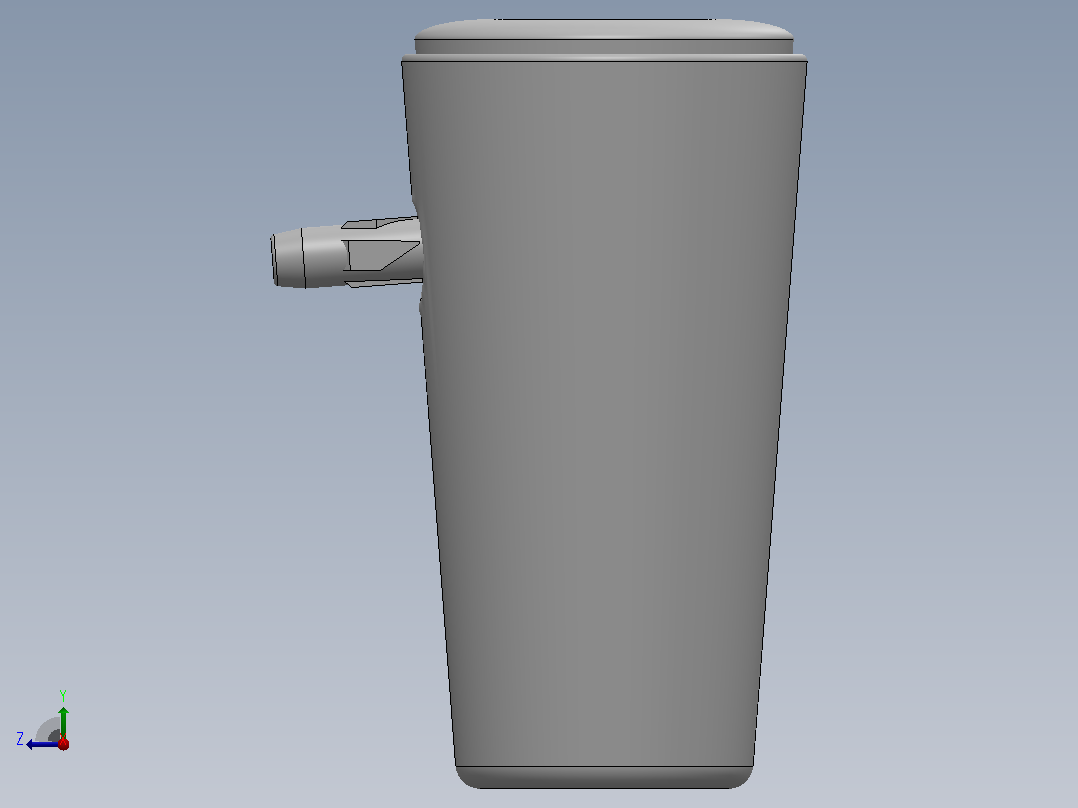The image size is (1078, 808).
Task: Select the red origin ball of triad
Action: [x=63, y=744]
